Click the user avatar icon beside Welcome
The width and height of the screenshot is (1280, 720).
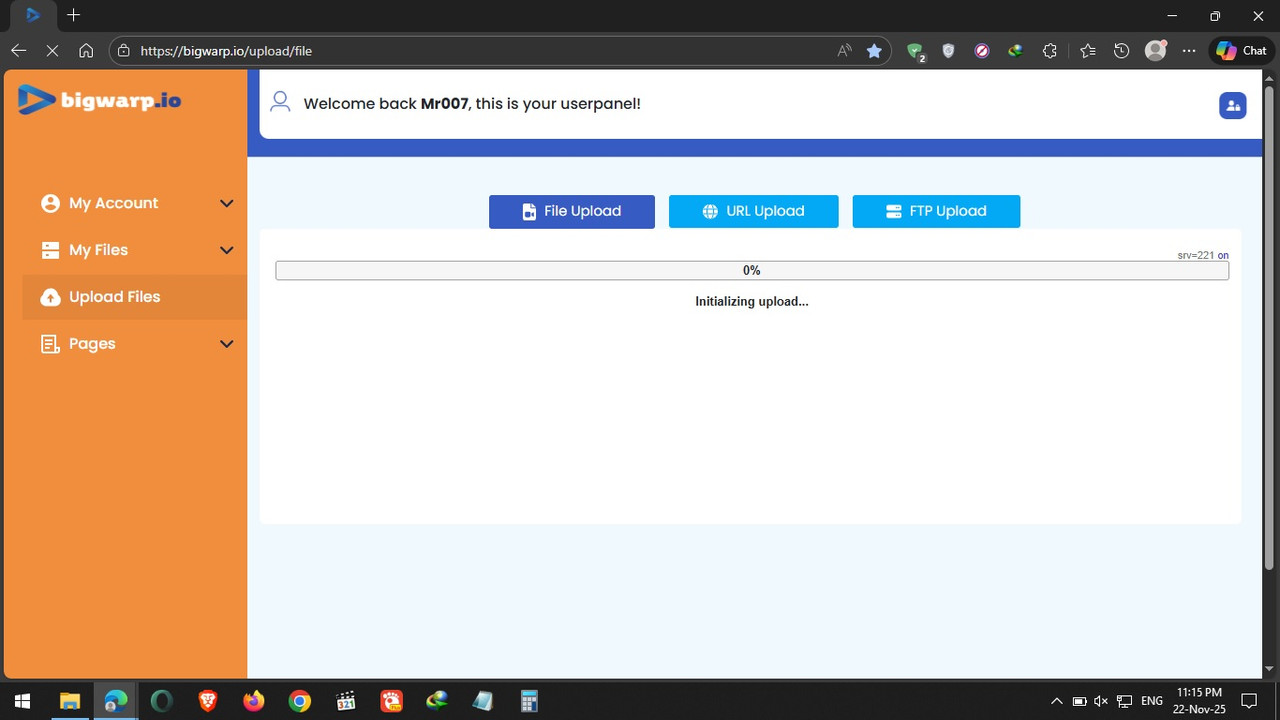tap(280, 102)
